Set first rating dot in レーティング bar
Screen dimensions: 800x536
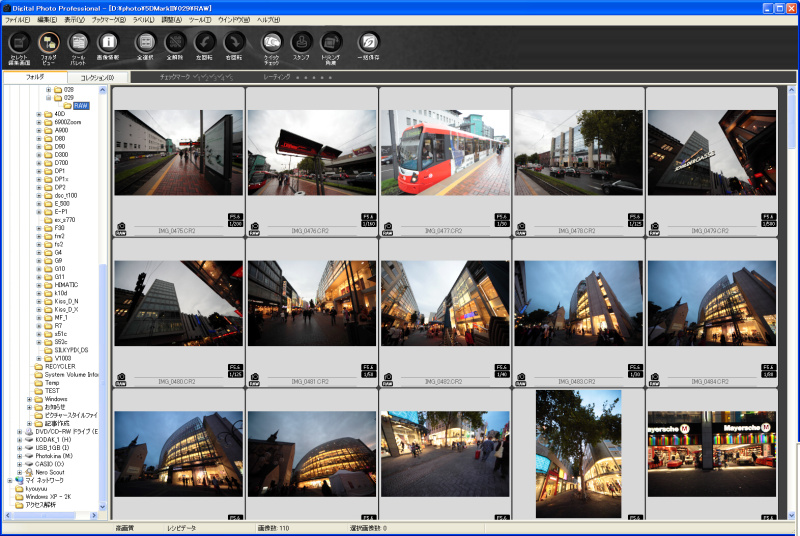coord(298,78)
